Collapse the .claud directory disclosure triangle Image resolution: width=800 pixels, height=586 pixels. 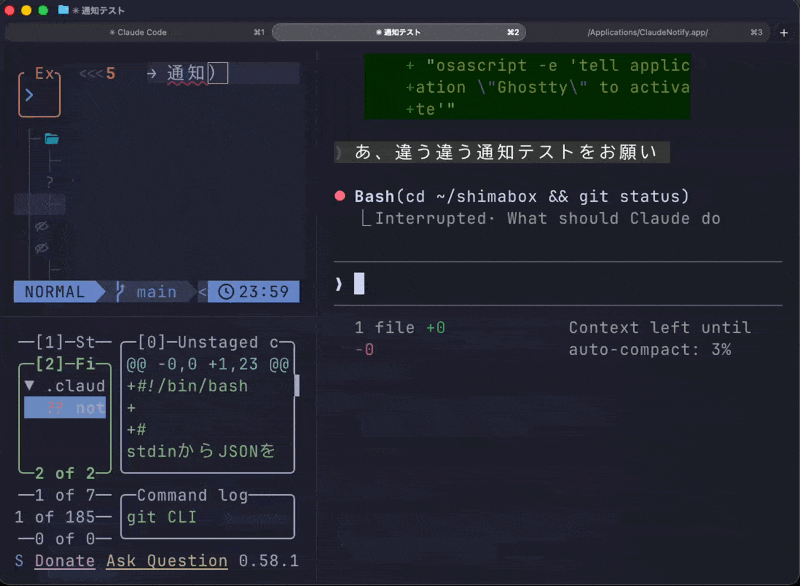coord(28,386)
